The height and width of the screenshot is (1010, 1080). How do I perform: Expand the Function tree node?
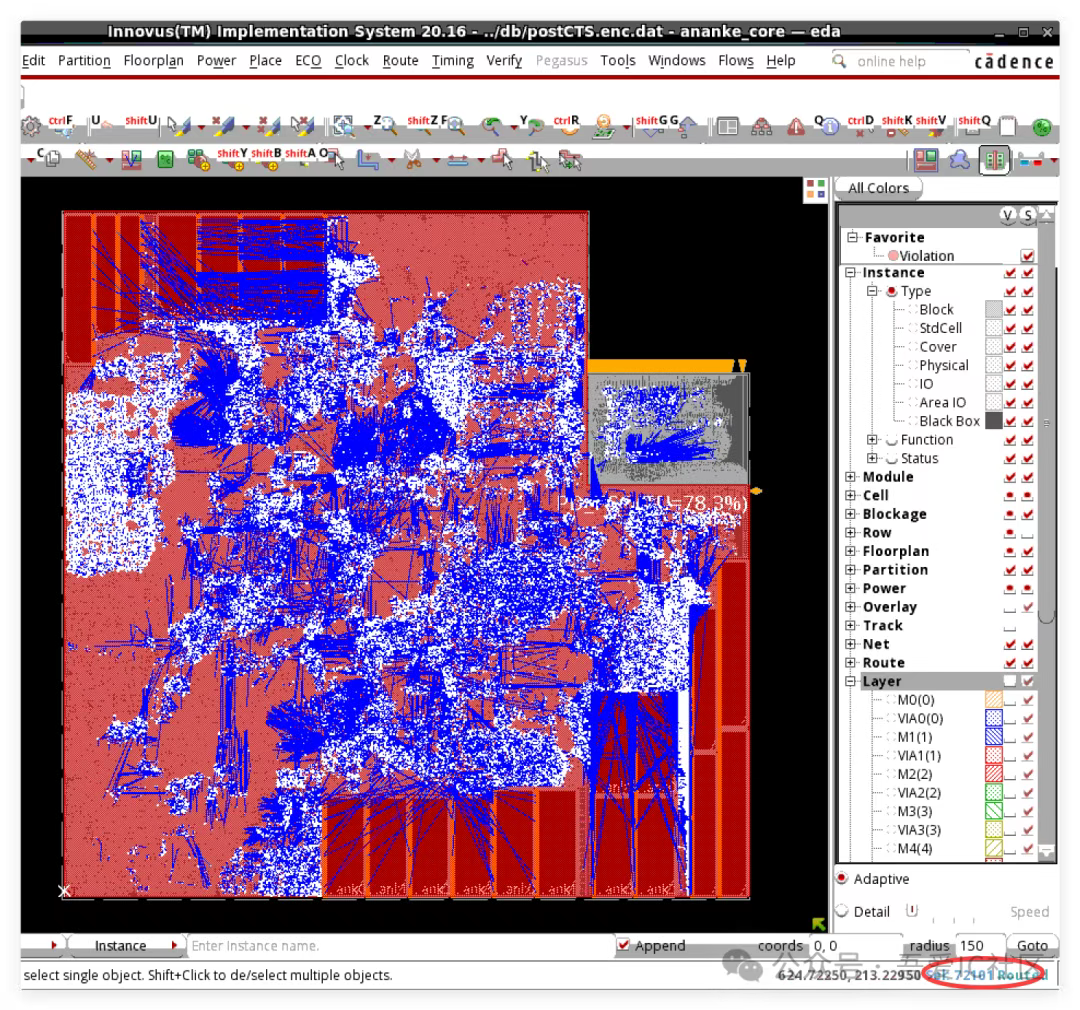[872, 440]
